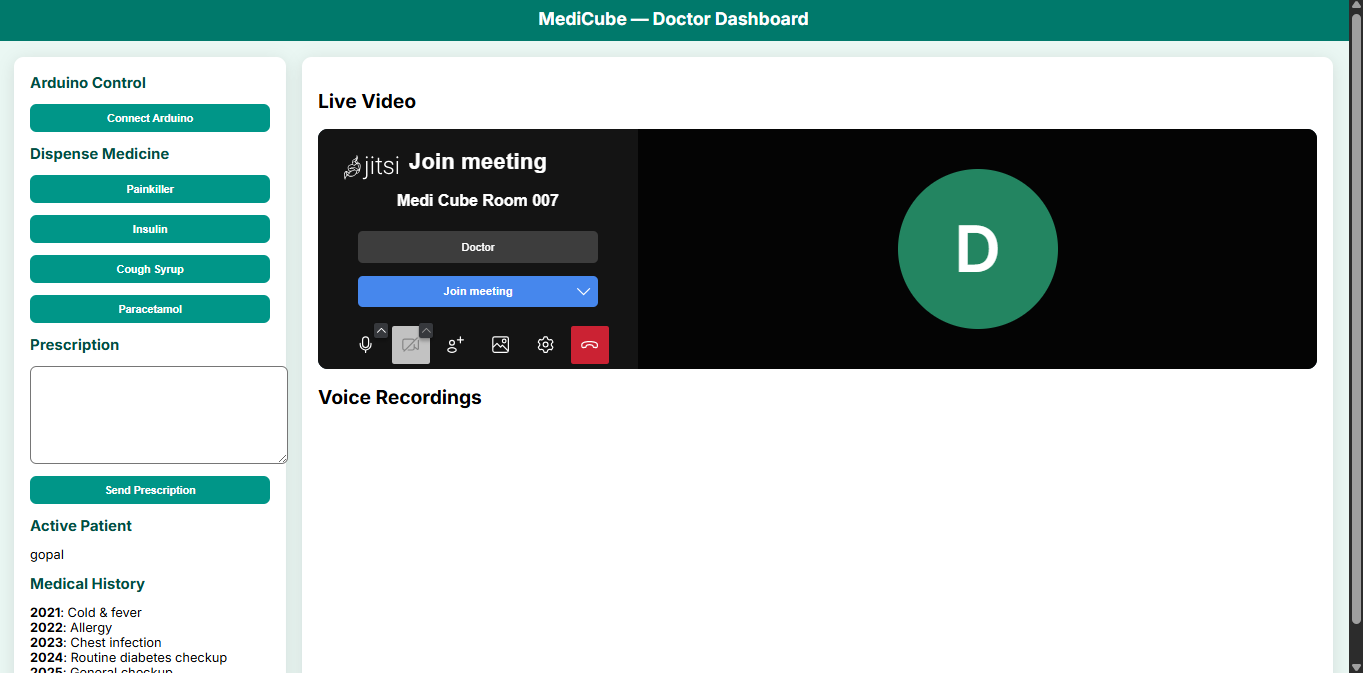The height and width of the screenshot is (673, 1363).
Task: Expand the camera video options chevron
Action: (426, 331)
